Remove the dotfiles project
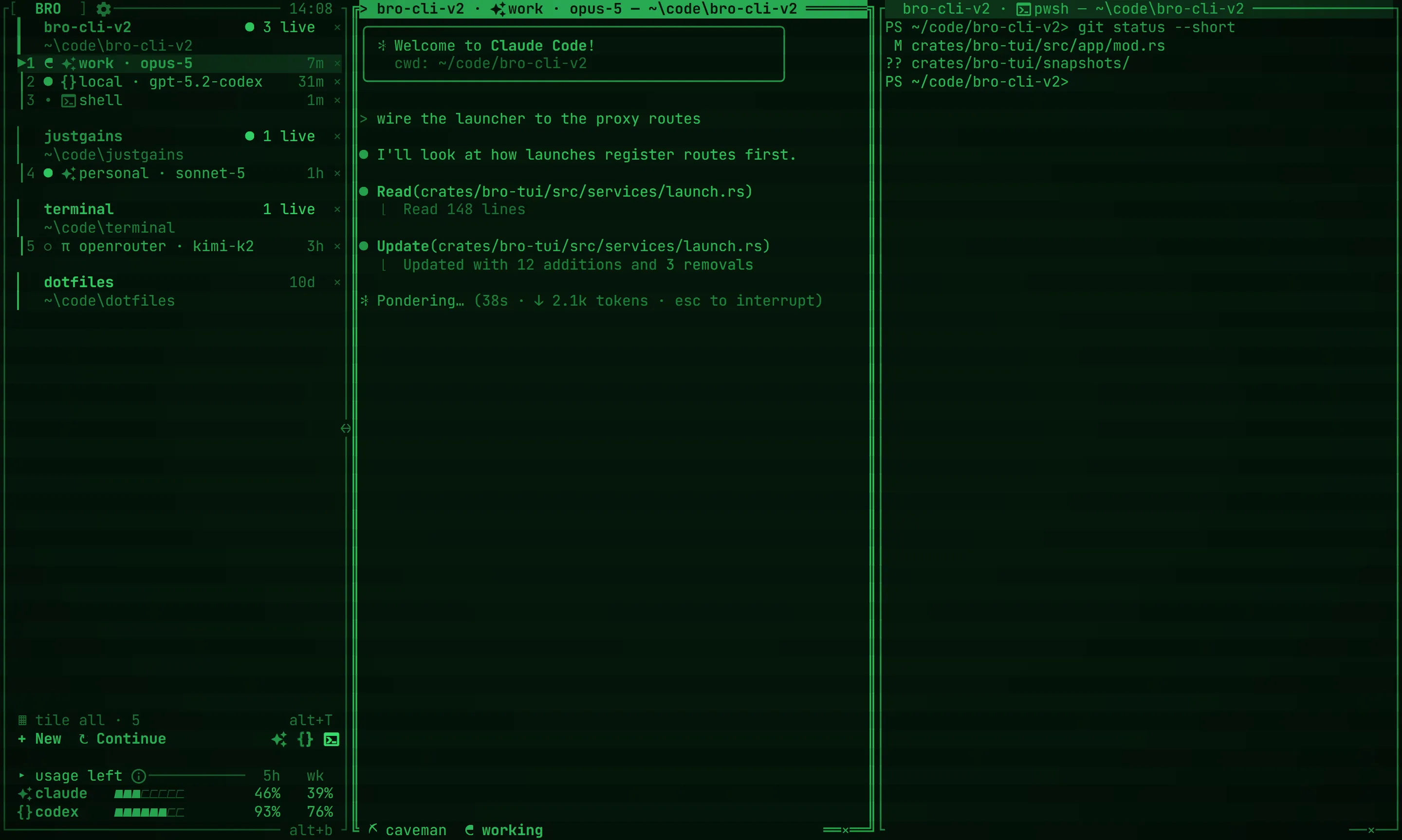The width and height of the screenshot is (1402, 840). click(337, 282)
